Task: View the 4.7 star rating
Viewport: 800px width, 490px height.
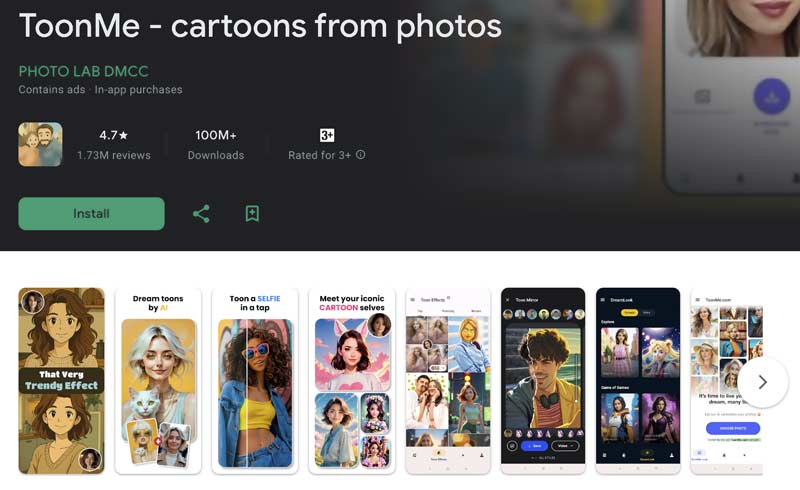Action: coord(114,135)
